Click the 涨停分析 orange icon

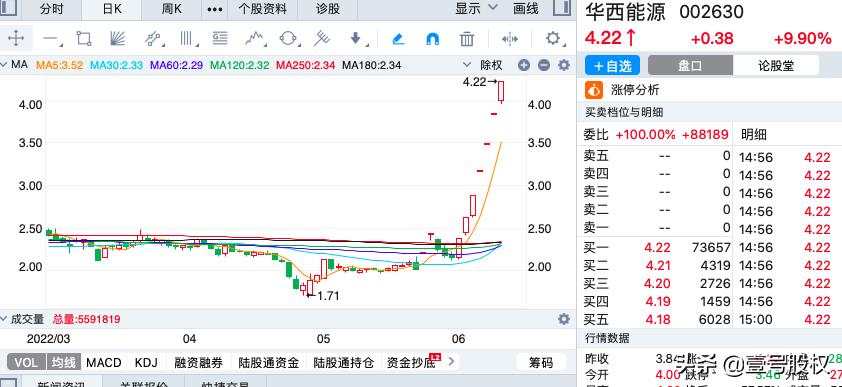coord(594,90)
